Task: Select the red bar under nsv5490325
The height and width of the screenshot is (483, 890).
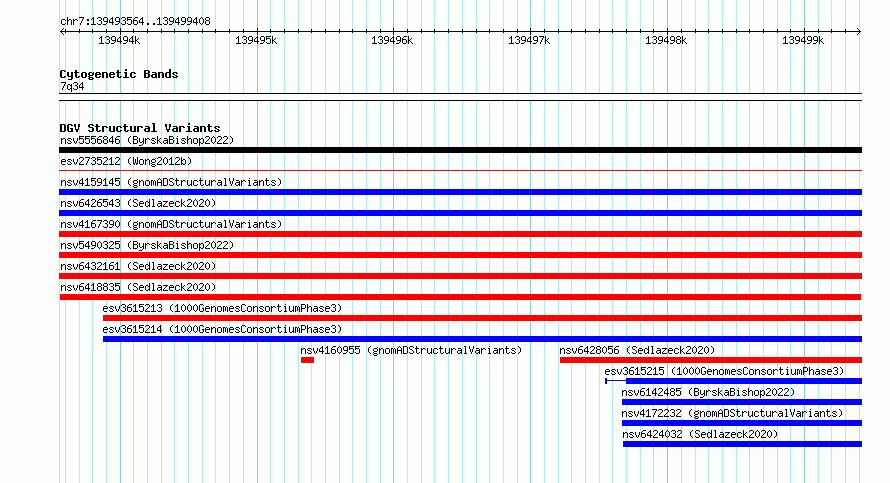Action: pos(460,255)
